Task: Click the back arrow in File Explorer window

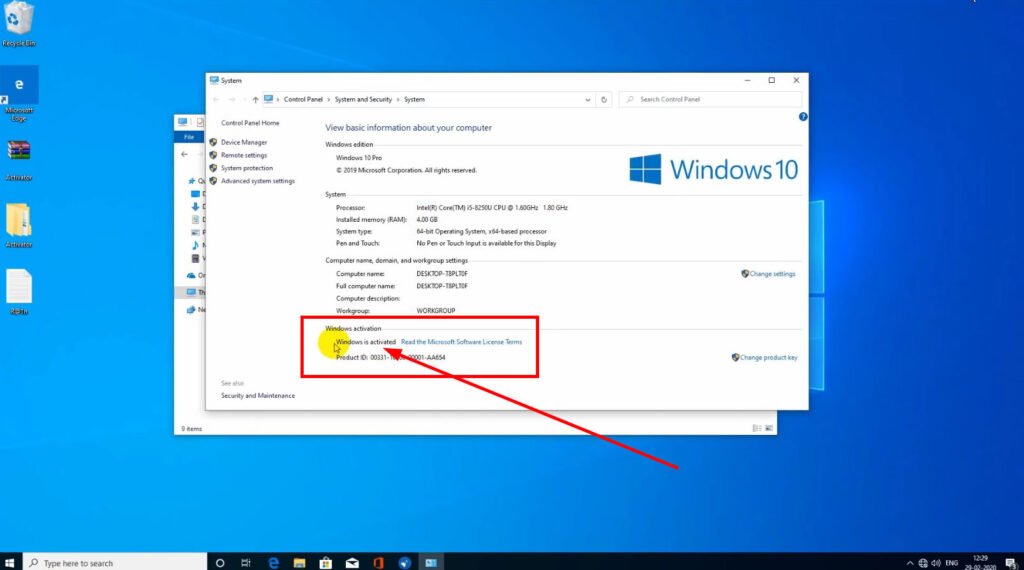Action: click(x=184, y=154)
